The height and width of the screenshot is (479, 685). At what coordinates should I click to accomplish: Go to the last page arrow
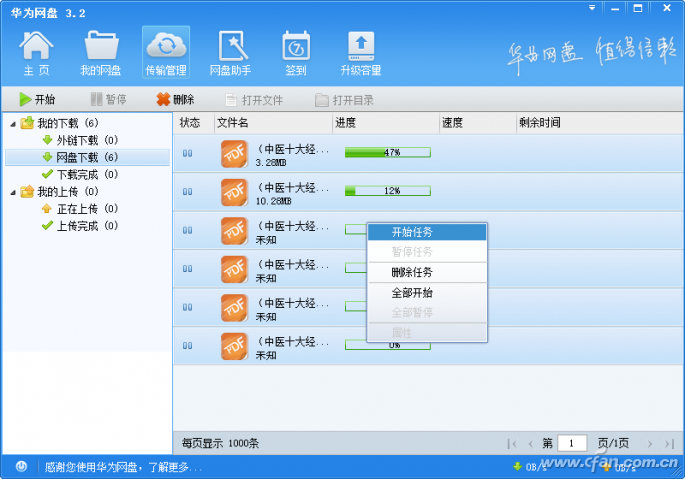pos(669,444)
